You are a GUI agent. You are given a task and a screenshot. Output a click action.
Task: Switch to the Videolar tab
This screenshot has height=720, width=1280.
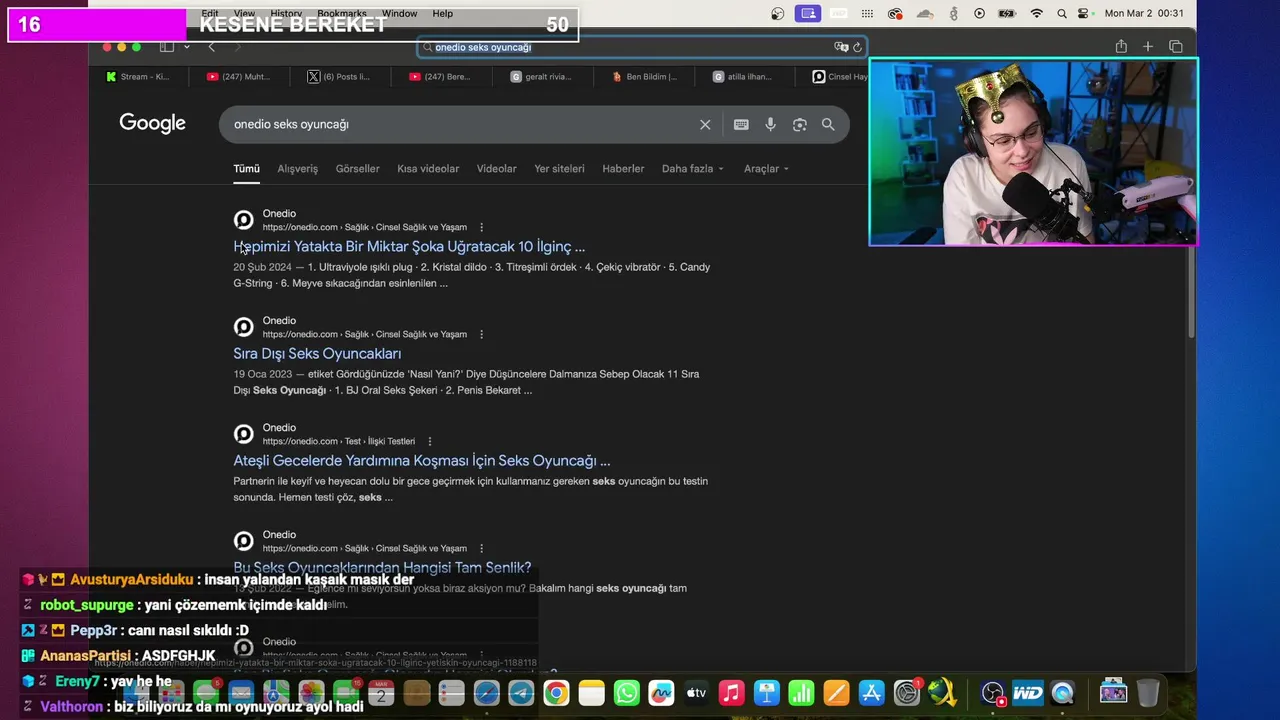496,169
